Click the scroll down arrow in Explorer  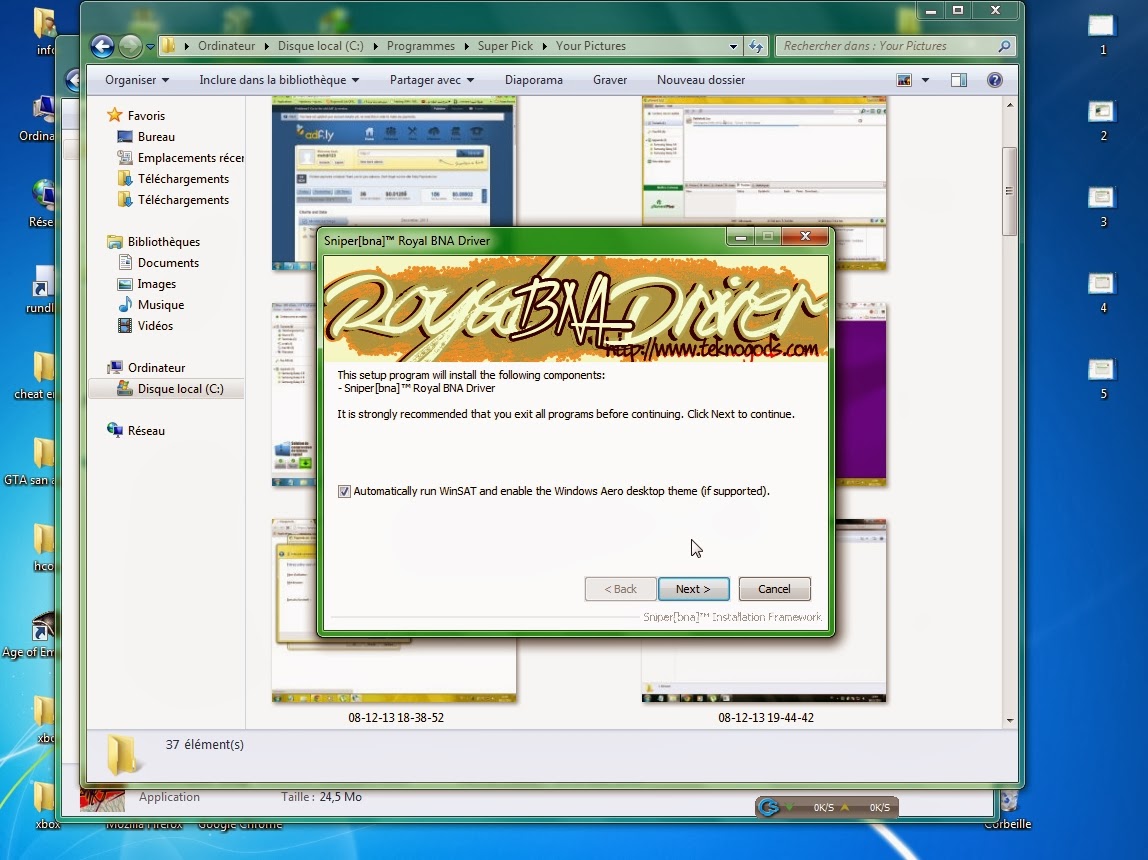(x=1010, y=720)
